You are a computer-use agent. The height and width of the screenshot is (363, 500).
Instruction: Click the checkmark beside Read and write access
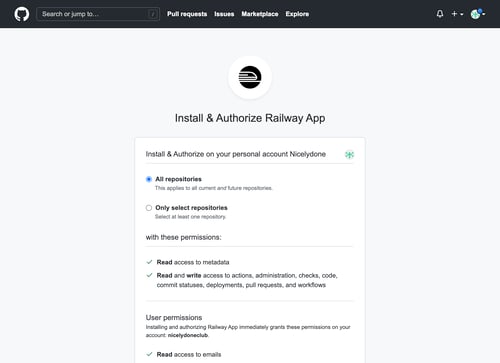[149, 275]
